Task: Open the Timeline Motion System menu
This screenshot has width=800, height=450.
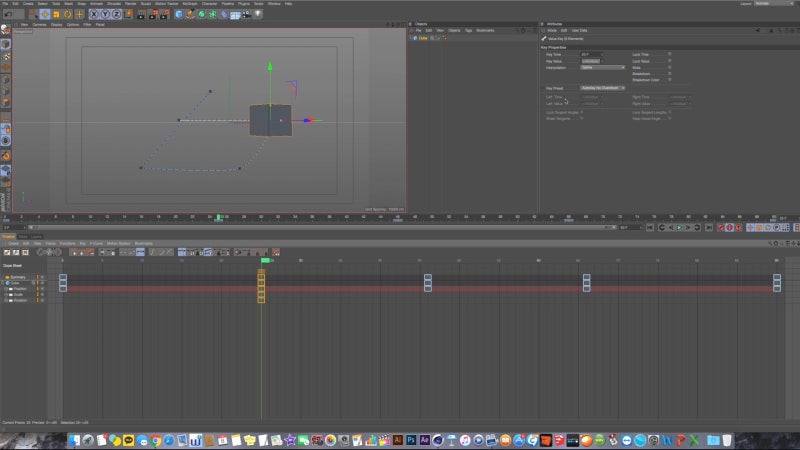Action: (118, 243)
